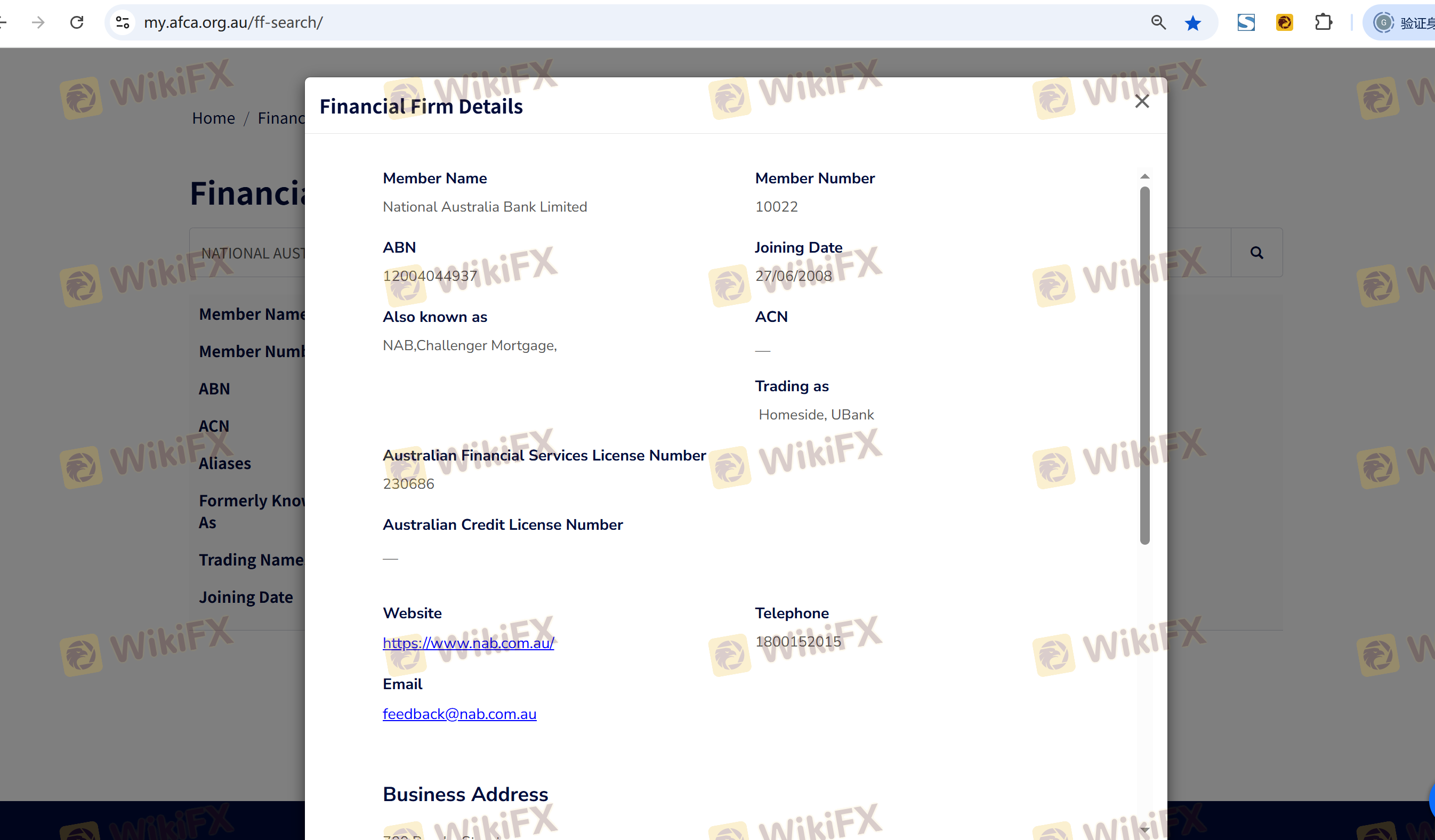Toggle the bookmark star icon

pos(1192,23)
